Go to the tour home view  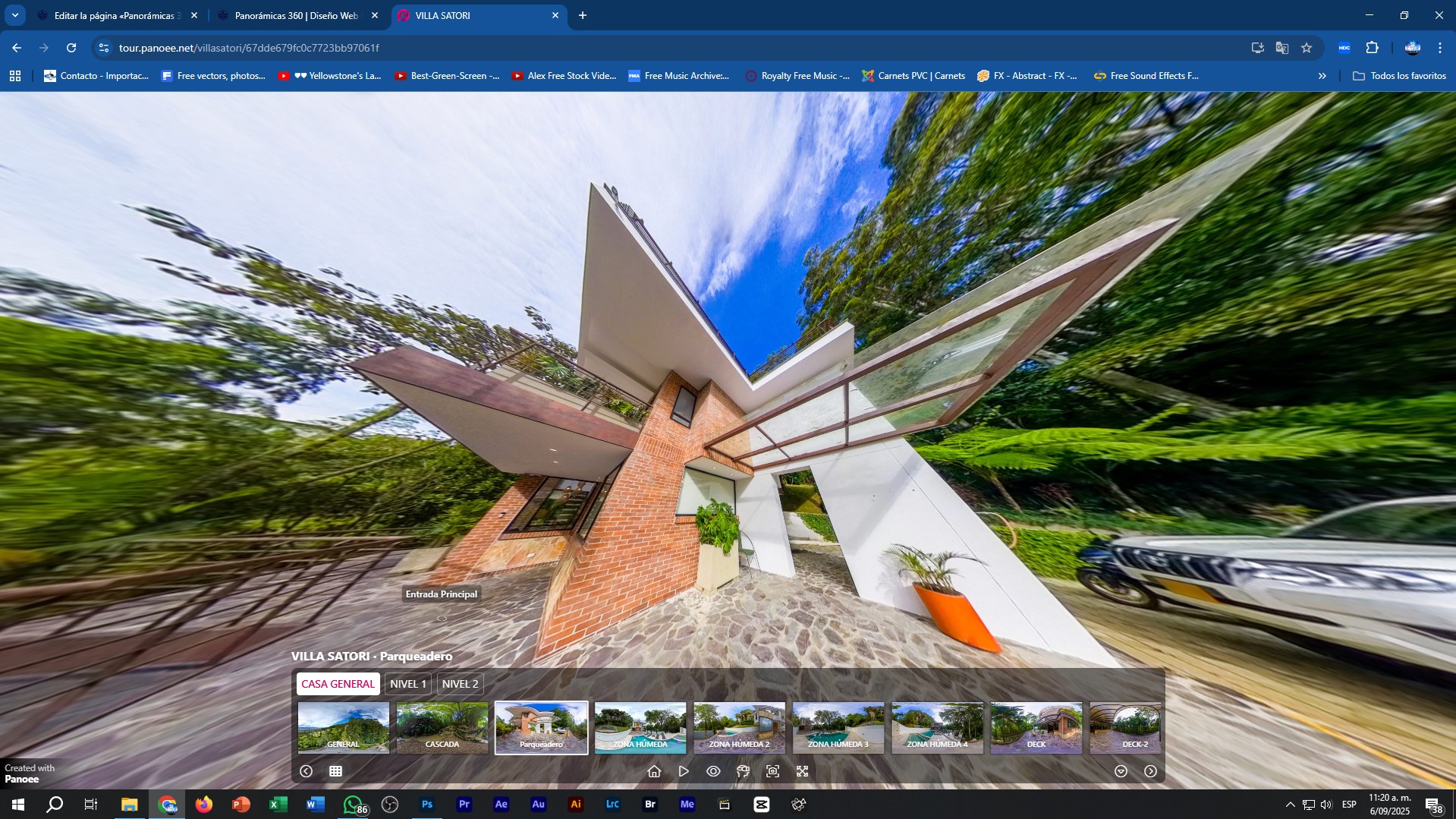click(x=654, y=771)
